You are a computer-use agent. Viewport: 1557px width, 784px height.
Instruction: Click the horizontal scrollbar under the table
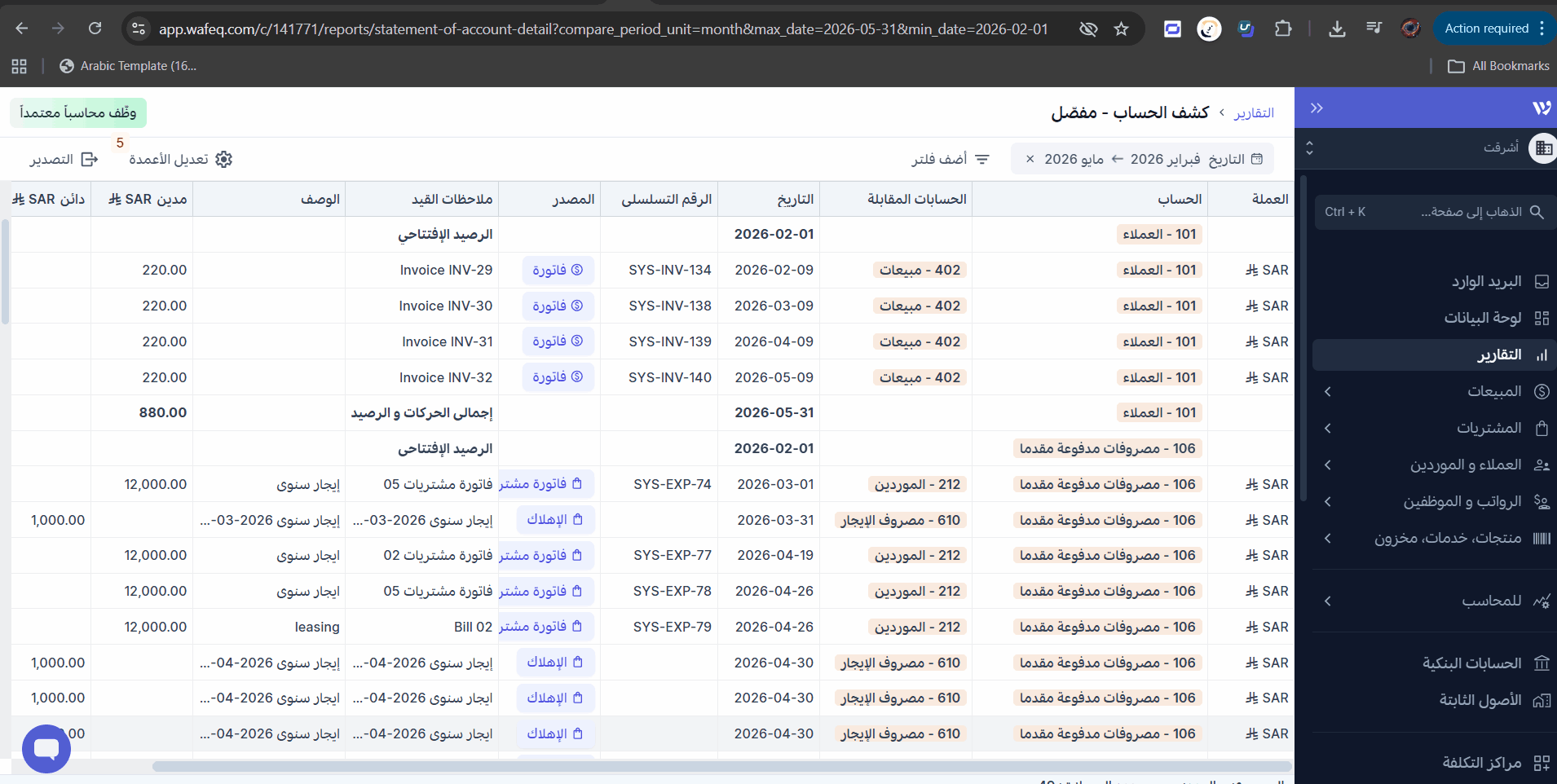(721, 766)
